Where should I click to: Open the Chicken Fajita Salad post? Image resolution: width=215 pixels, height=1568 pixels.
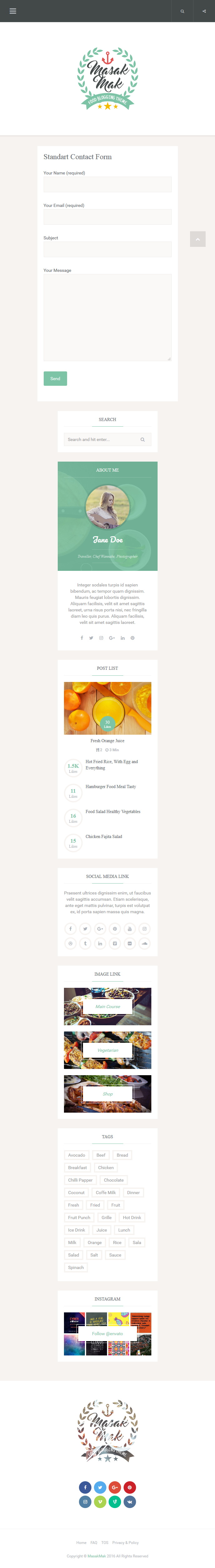point(104,836)
